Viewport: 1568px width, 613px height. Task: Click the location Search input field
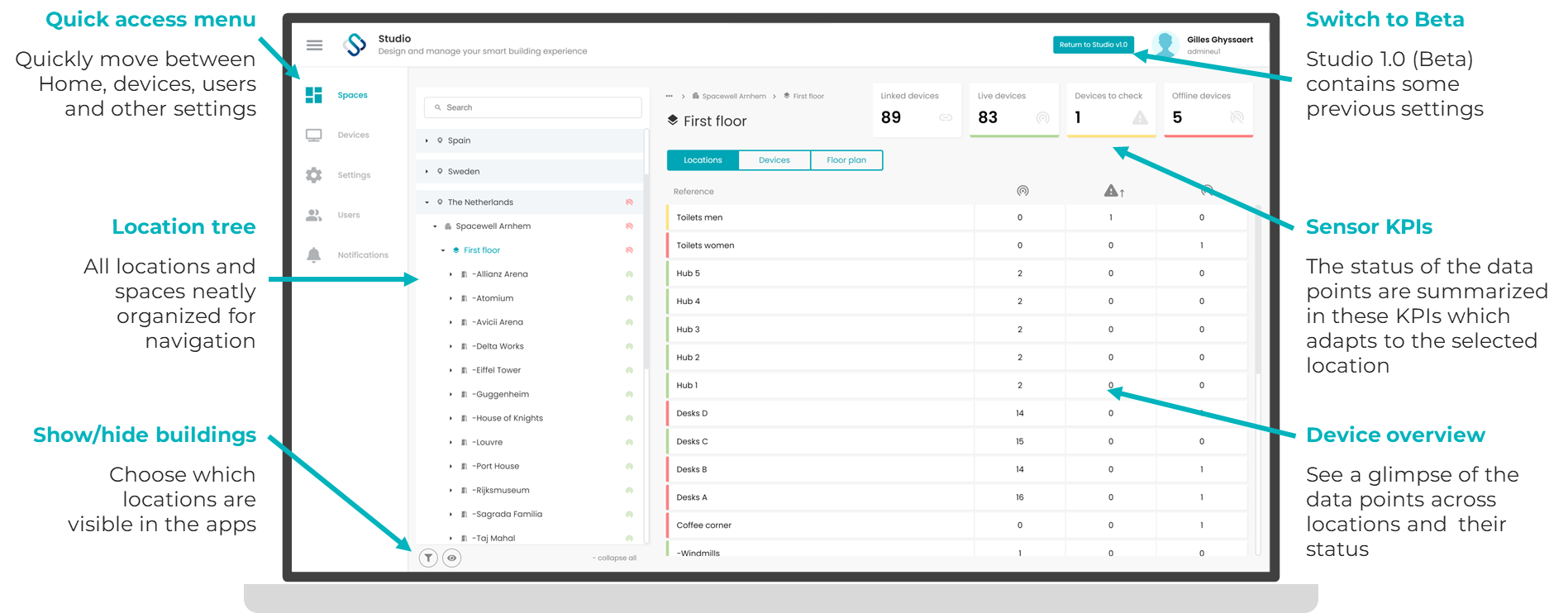[x=533, y=107]
